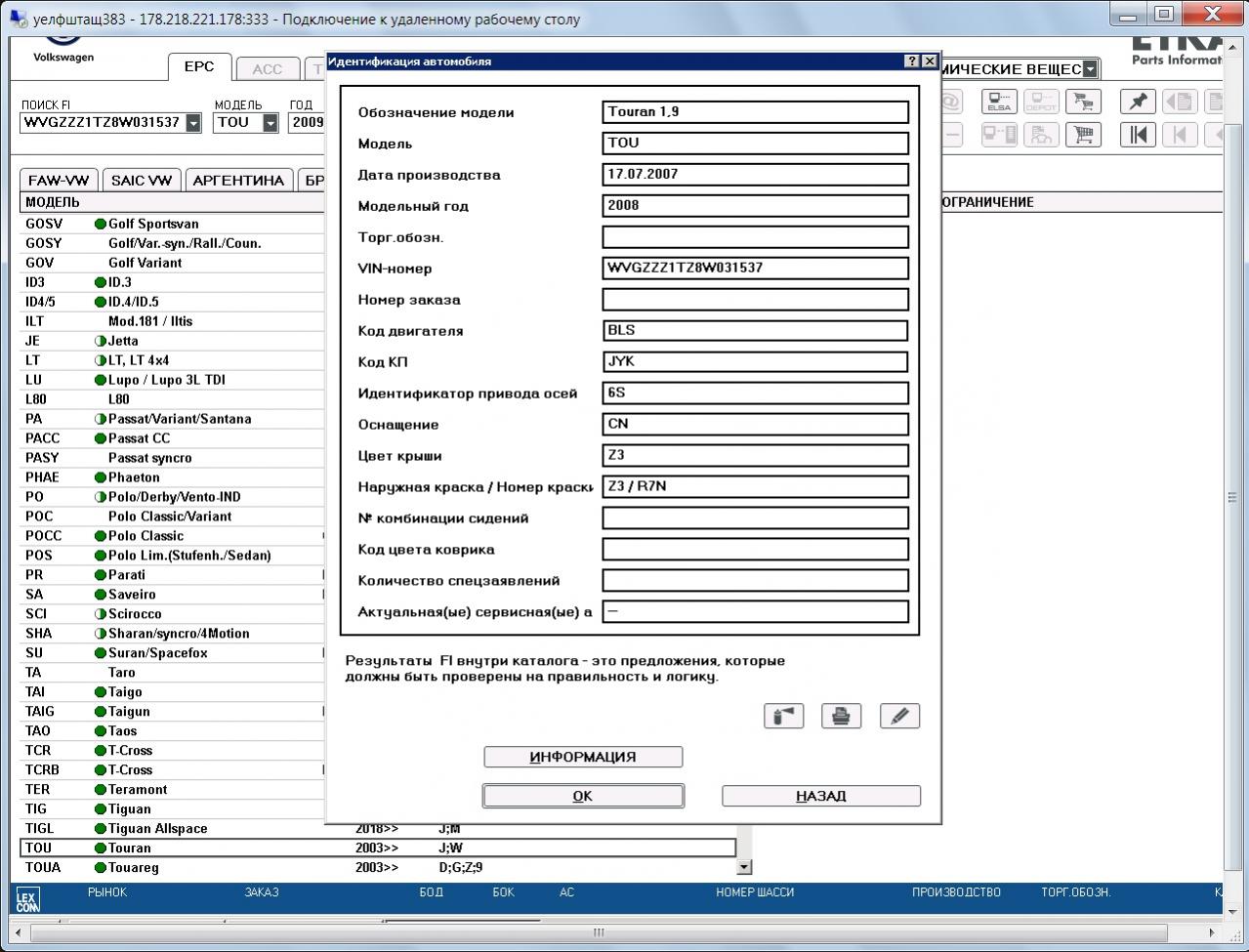Click green dot next to Golf Sportsvan
The image size is (1249, 952).
click(101, 224)
